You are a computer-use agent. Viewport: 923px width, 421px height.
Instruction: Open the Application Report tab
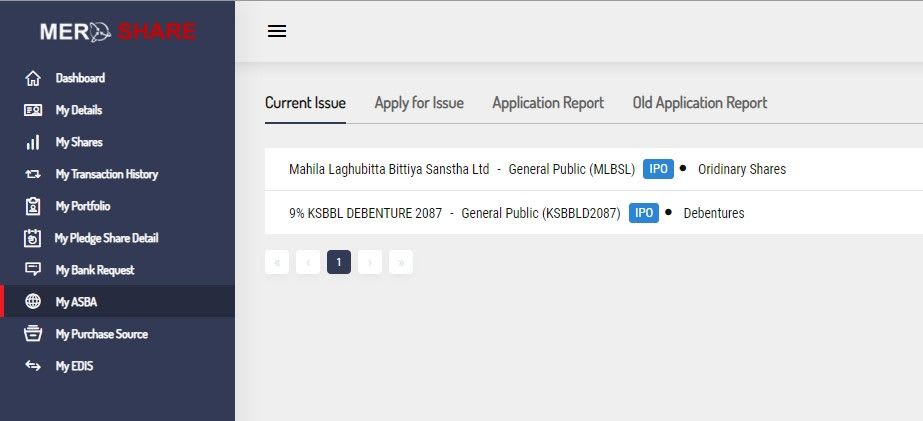pos(548,103)
